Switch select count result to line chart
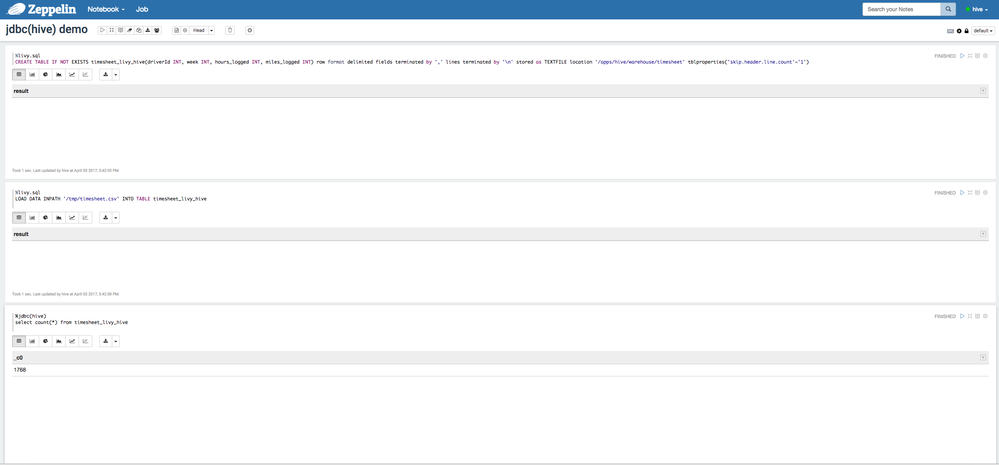This screenshot has width=999, height=465. click(72, 341)
